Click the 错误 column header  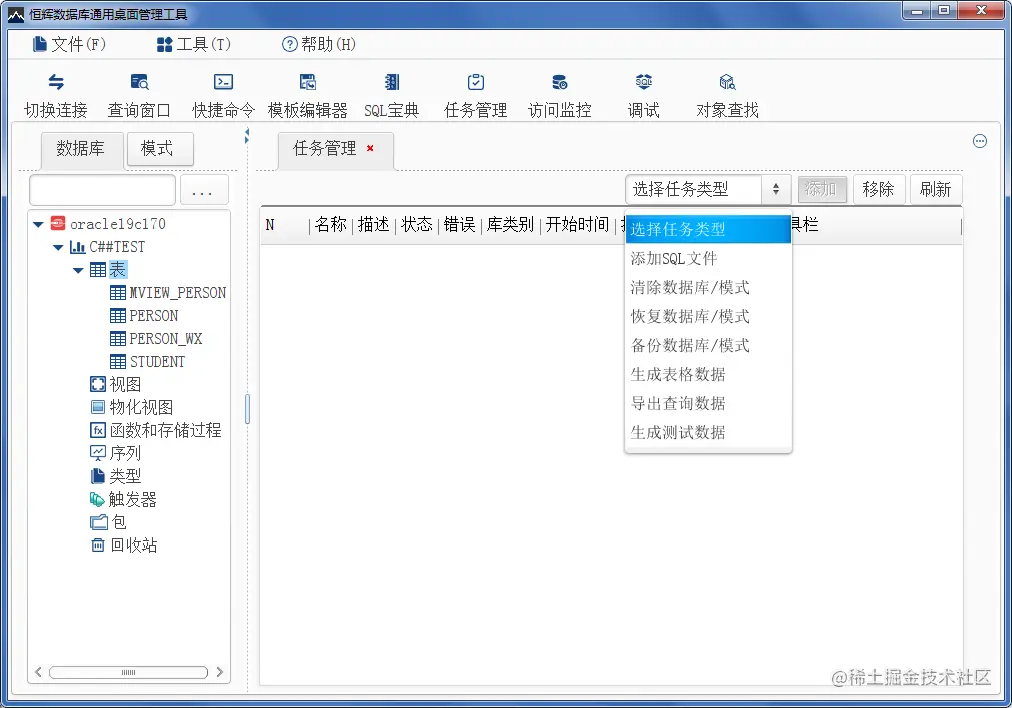460,225
